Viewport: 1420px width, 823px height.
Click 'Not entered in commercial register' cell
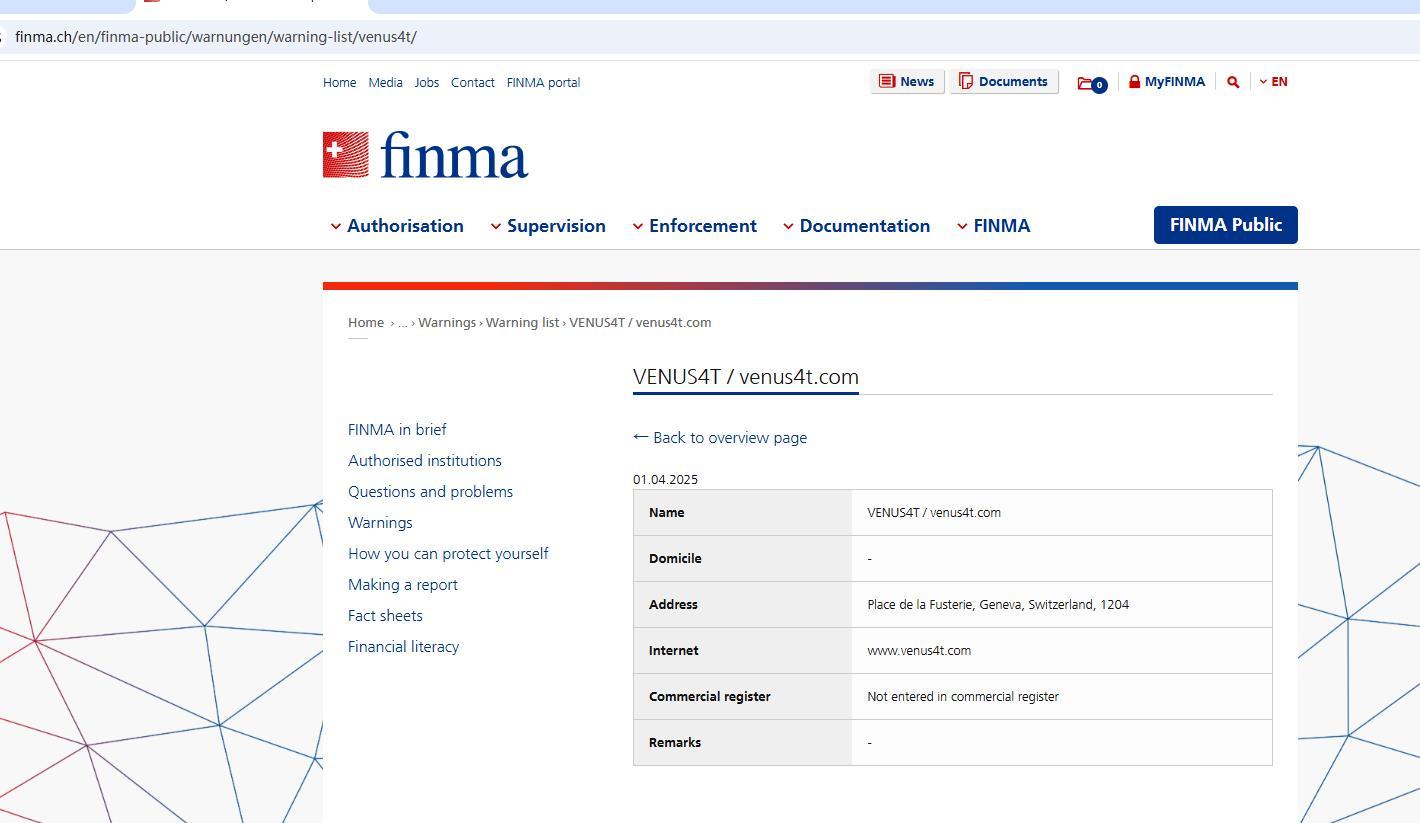tap(1062, 697)
